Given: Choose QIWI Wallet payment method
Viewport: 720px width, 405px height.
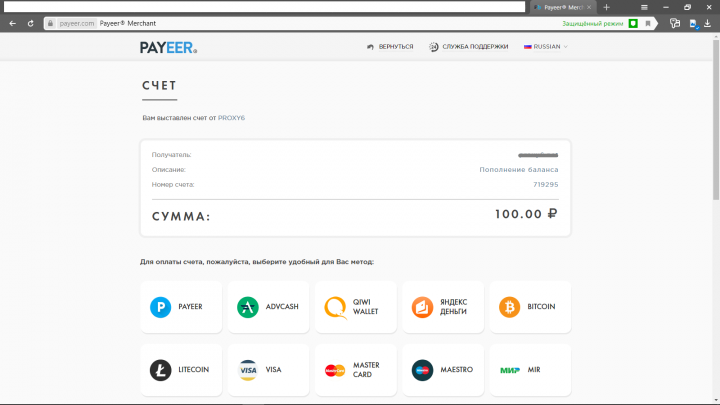Looking at the screenshot, I should point(356,307).
